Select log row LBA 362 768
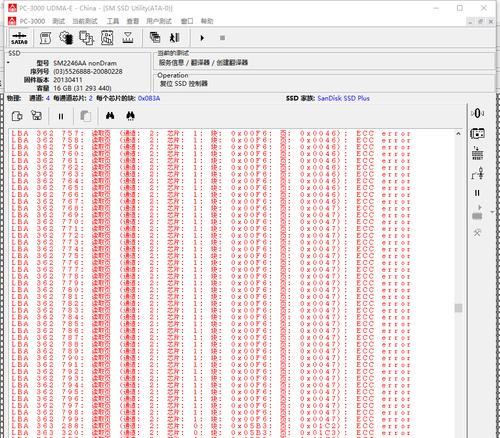Viewport: 500px width, 438px height. (x=211, y=208)
